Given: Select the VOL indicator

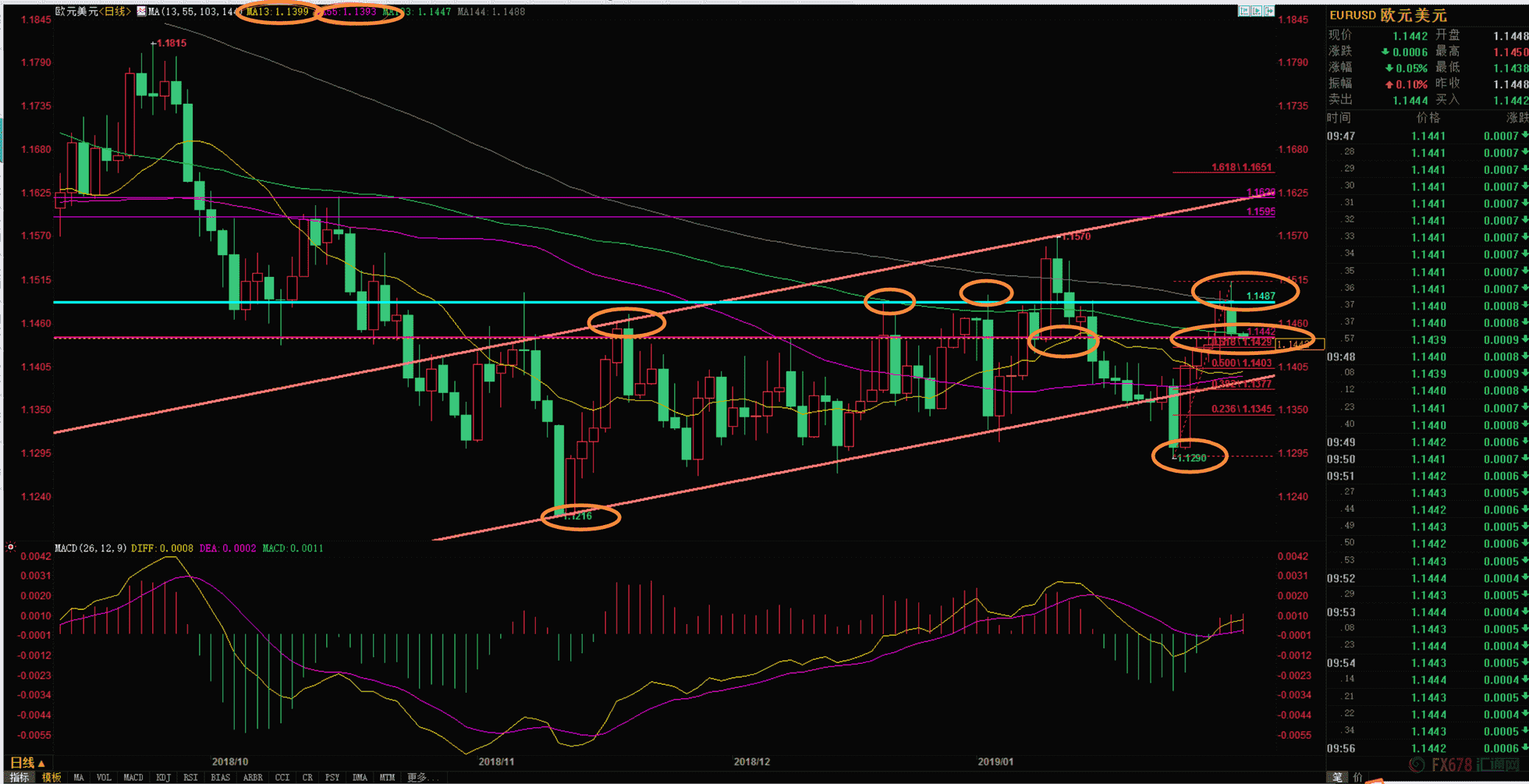Looking at the screenshot, I should click(x=104, y=778).
